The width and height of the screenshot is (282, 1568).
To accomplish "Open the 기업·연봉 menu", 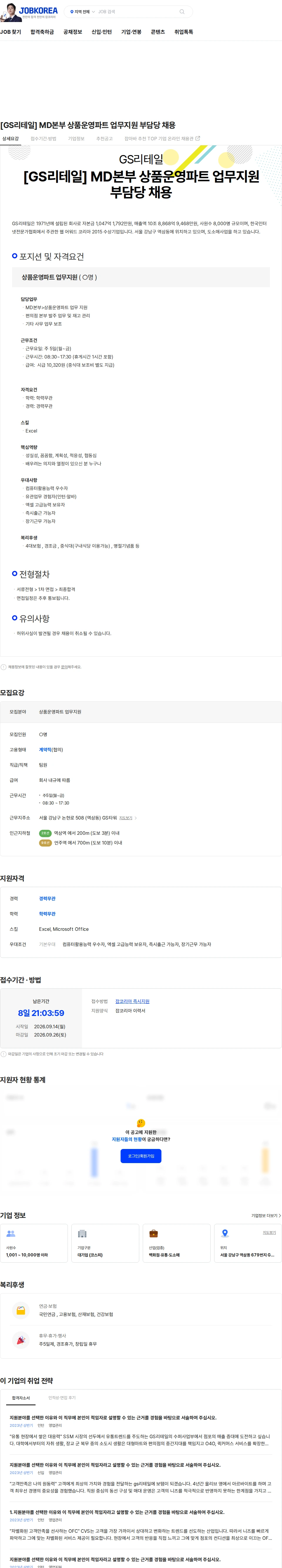I will click(131, 32).
